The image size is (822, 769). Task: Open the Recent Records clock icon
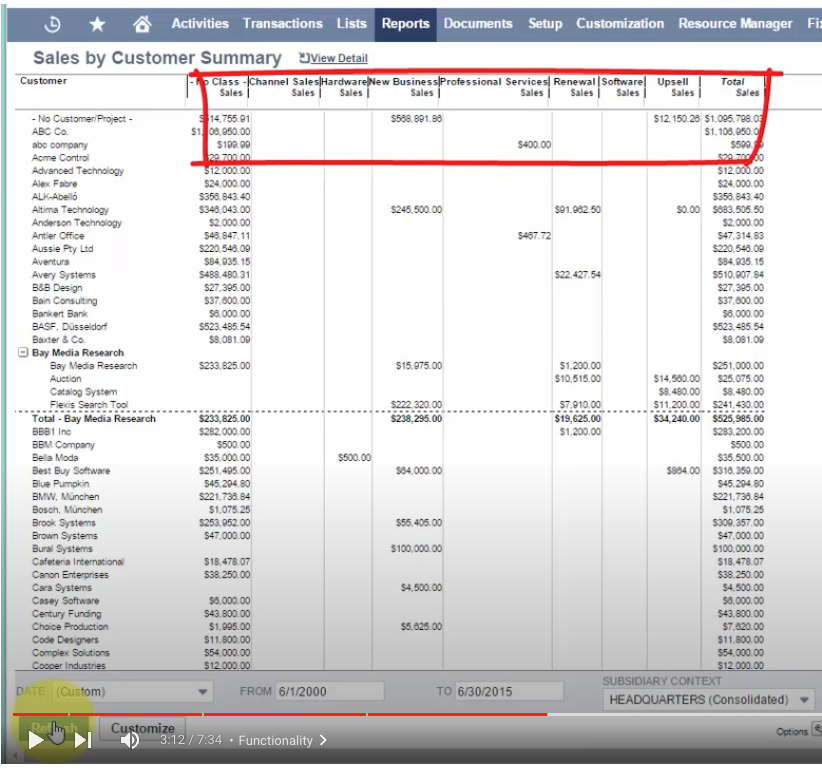point(52,24)
